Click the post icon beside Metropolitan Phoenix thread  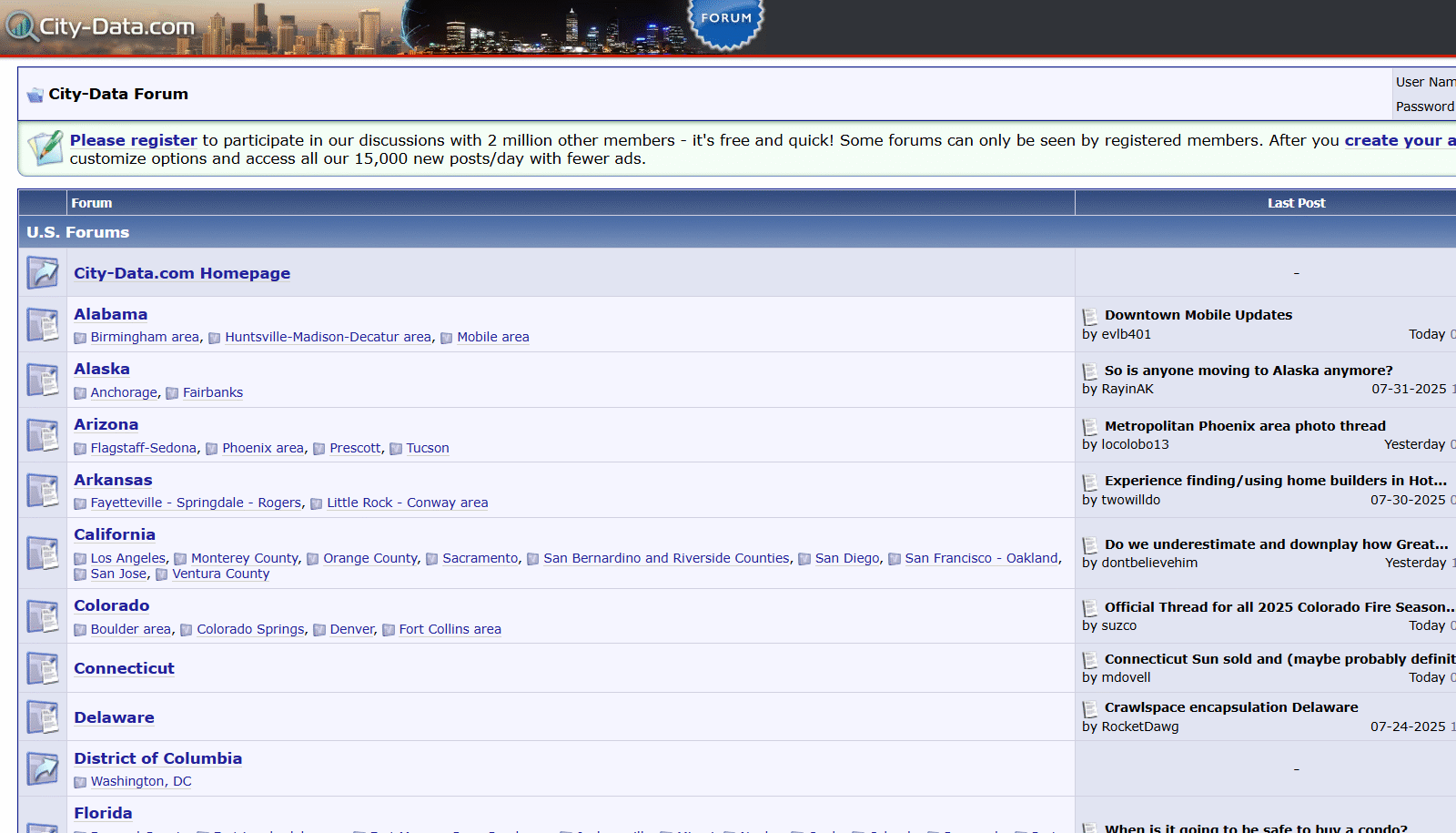pos(1090,428)
